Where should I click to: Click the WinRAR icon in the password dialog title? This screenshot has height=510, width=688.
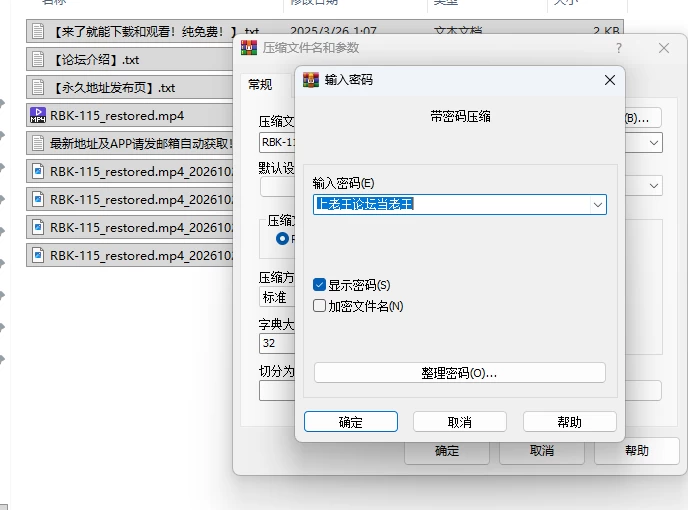(x=311, y=80)
